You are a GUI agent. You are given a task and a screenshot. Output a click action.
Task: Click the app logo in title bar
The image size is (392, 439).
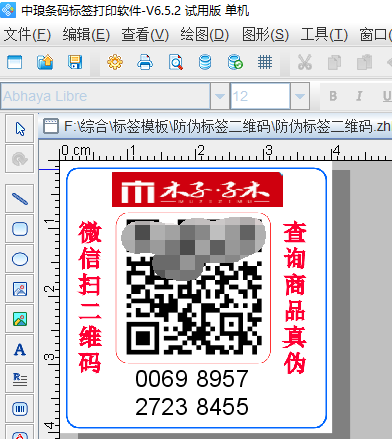[7, 9]
